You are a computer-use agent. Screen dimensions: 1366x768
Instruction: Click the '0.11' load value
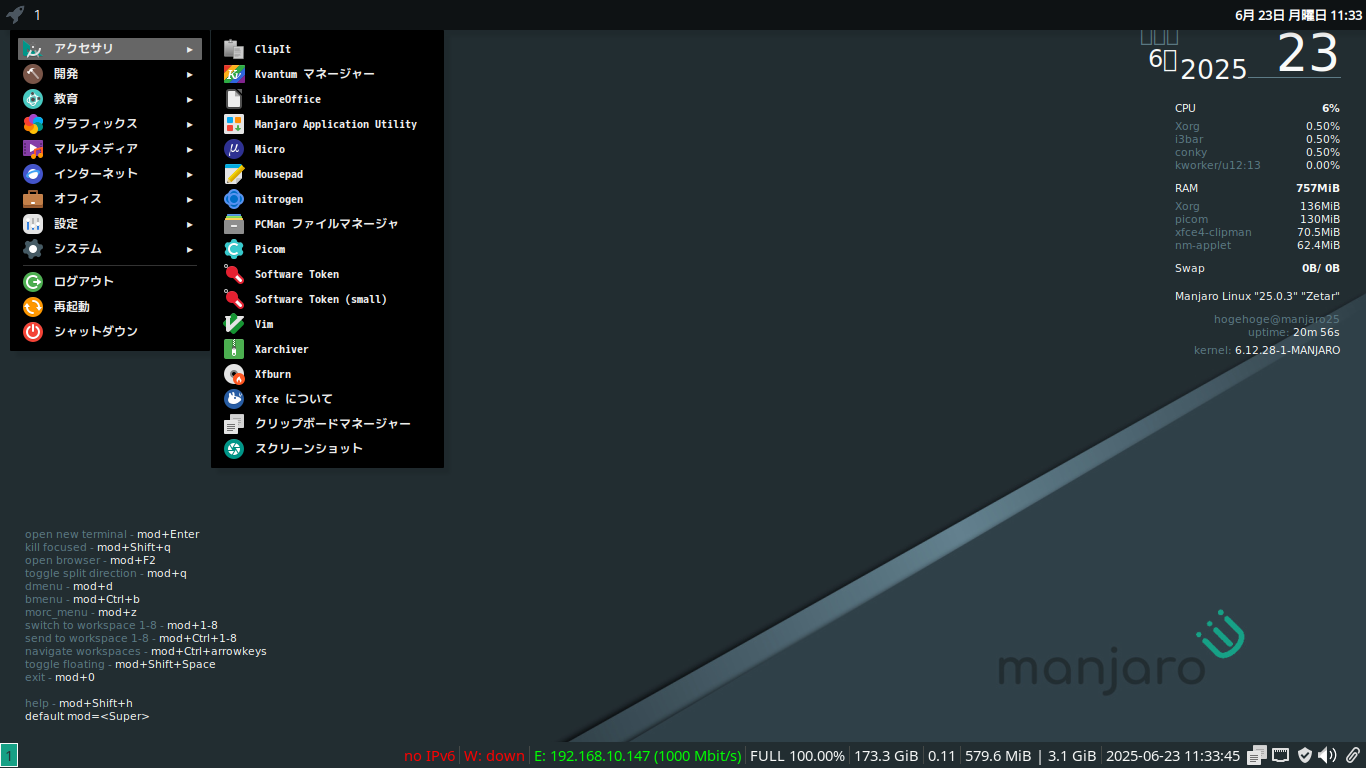pos(942,756)
